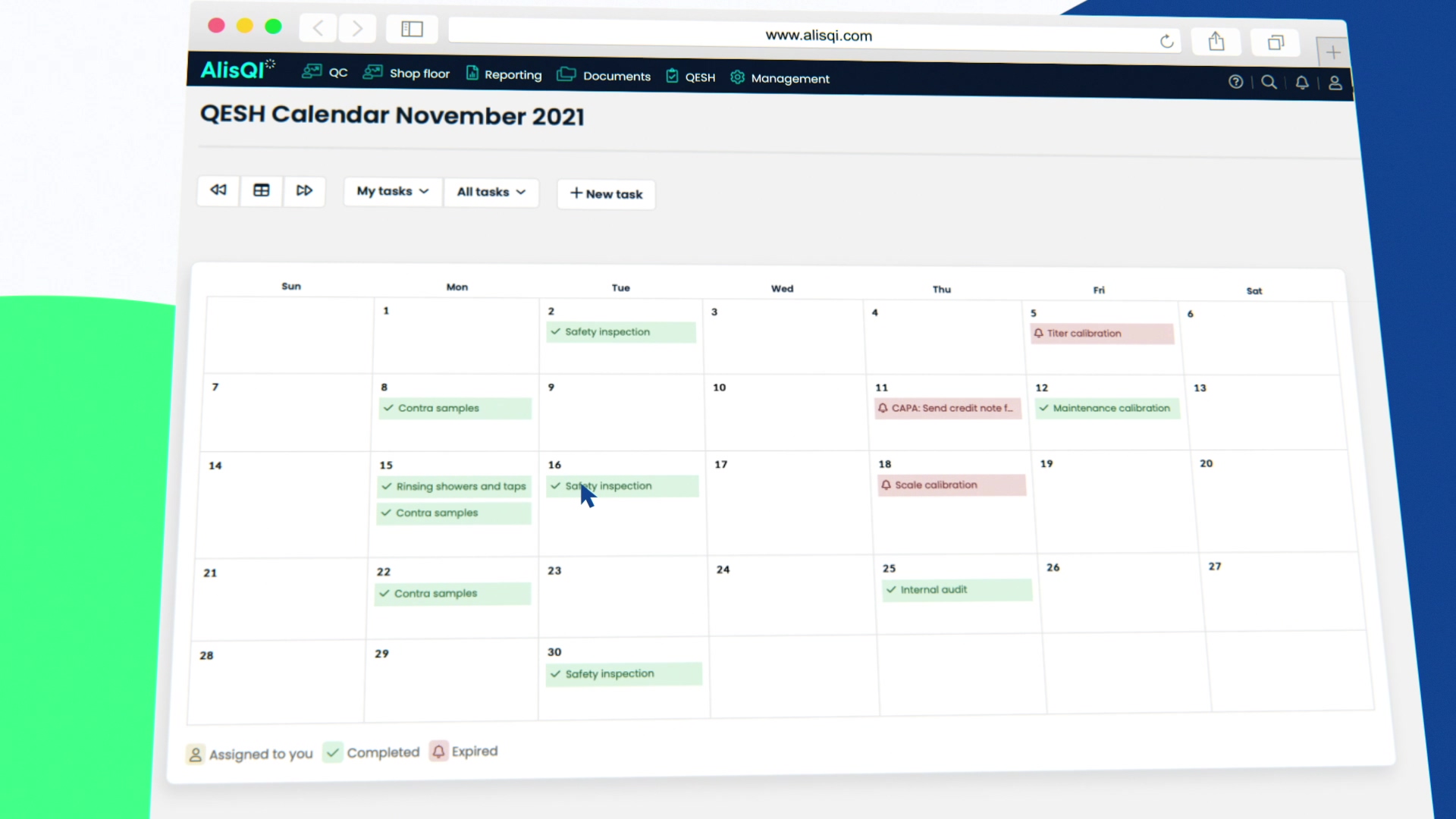The image size is (1456, 819).
Task: Create a New task
Action: tap(605, 194)
